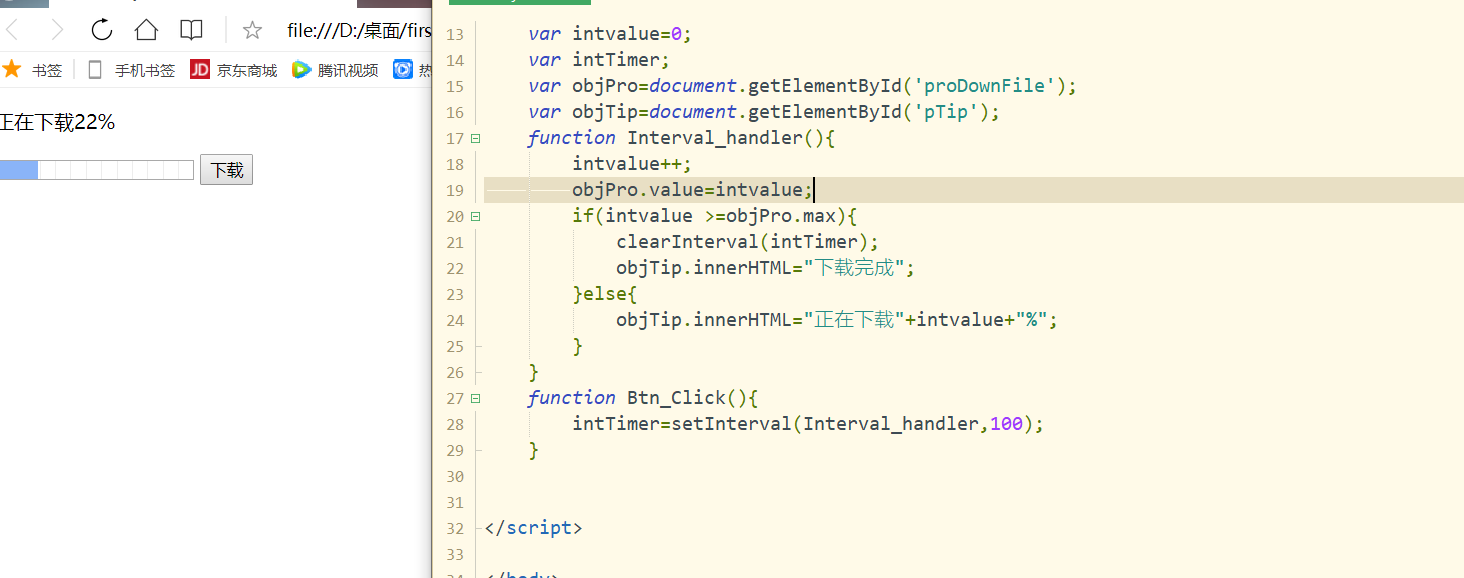The height and width of the screenshot is (578, 1464).
Task: Bookmark this page with the star outline icon
Action: 252,30
